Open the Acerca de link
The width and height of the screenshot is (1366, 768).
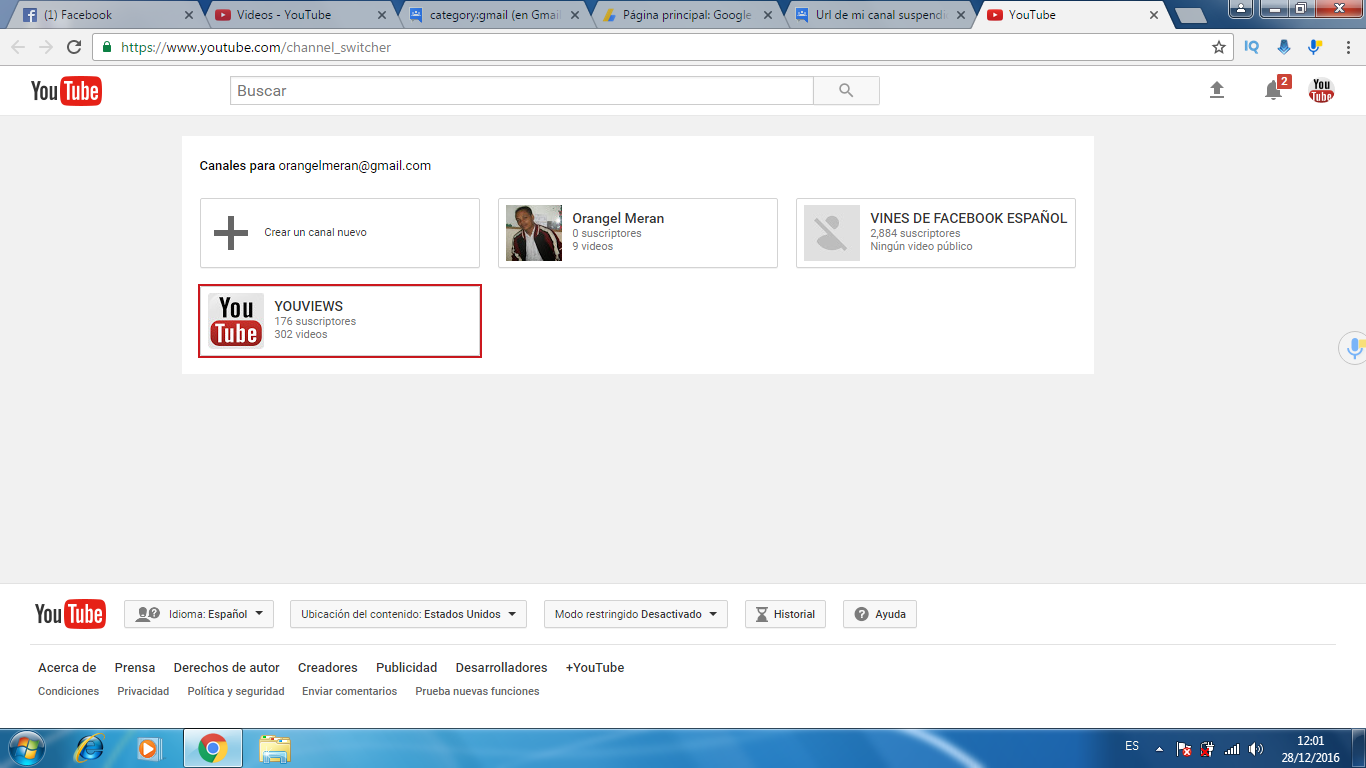tap(67, 668)
